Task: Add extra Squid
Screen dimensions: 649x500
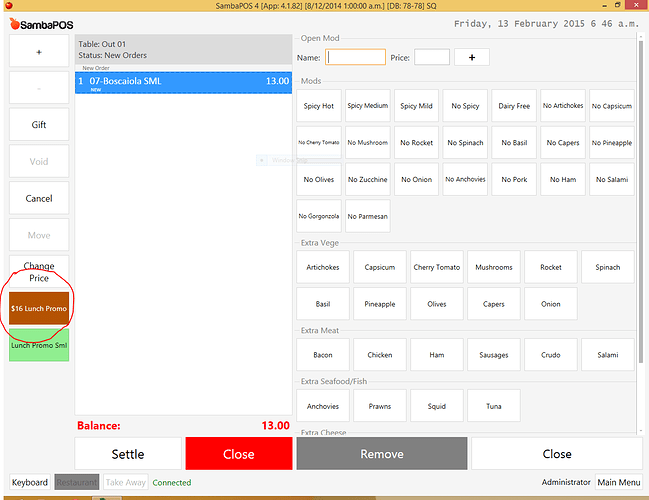Action: (x=437, y=406)
